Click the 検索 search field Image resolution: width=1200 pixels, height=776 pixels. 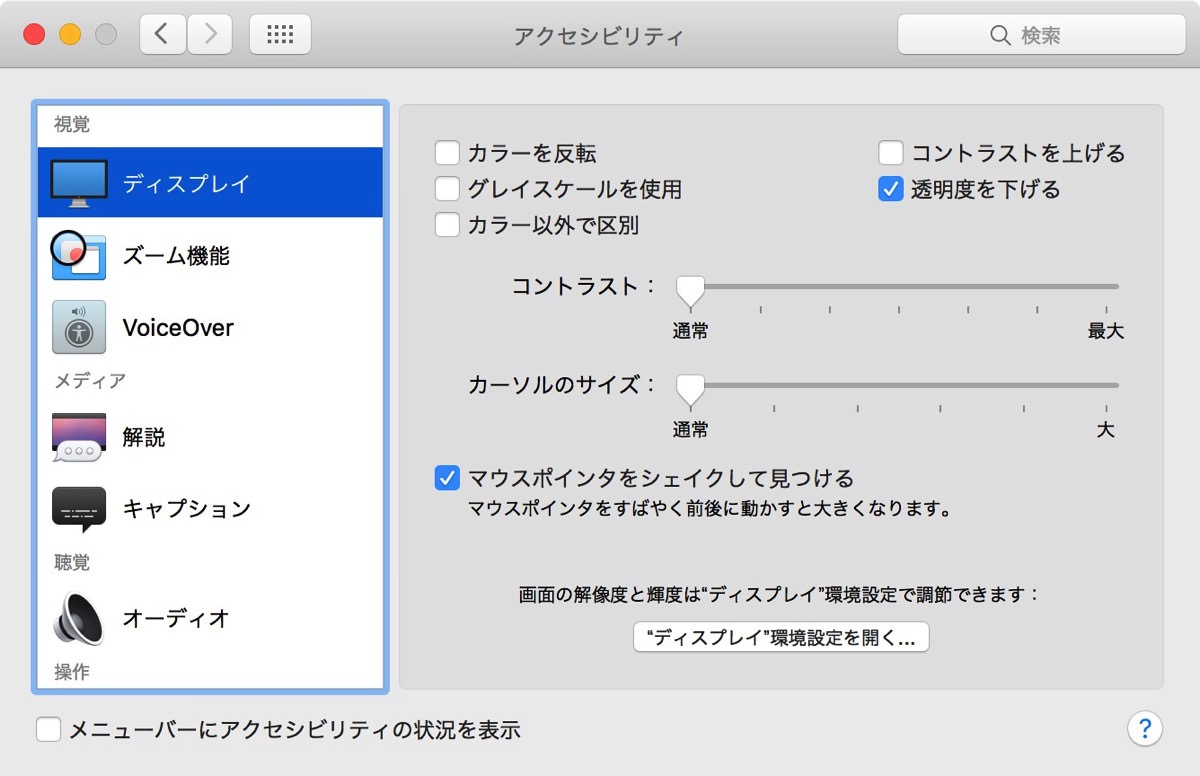1041,35
